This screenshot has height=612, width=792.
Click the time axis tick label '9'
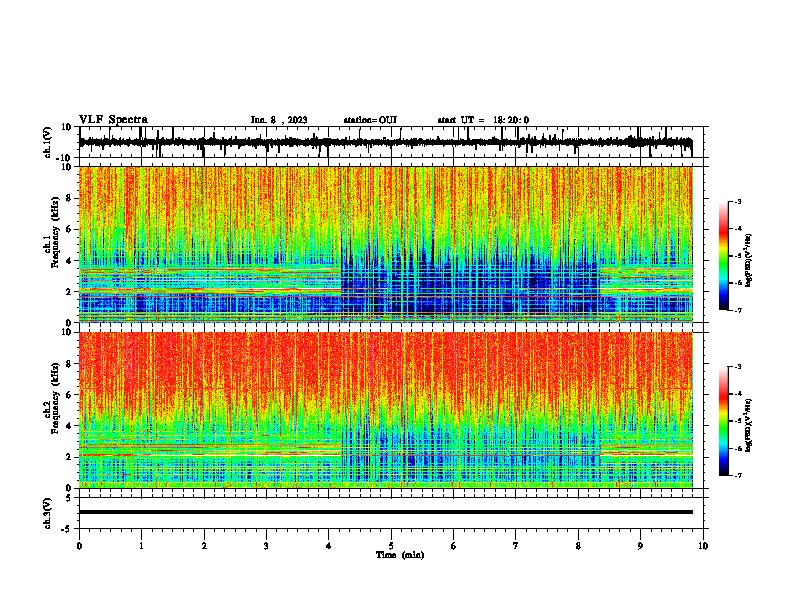(640, 546)
